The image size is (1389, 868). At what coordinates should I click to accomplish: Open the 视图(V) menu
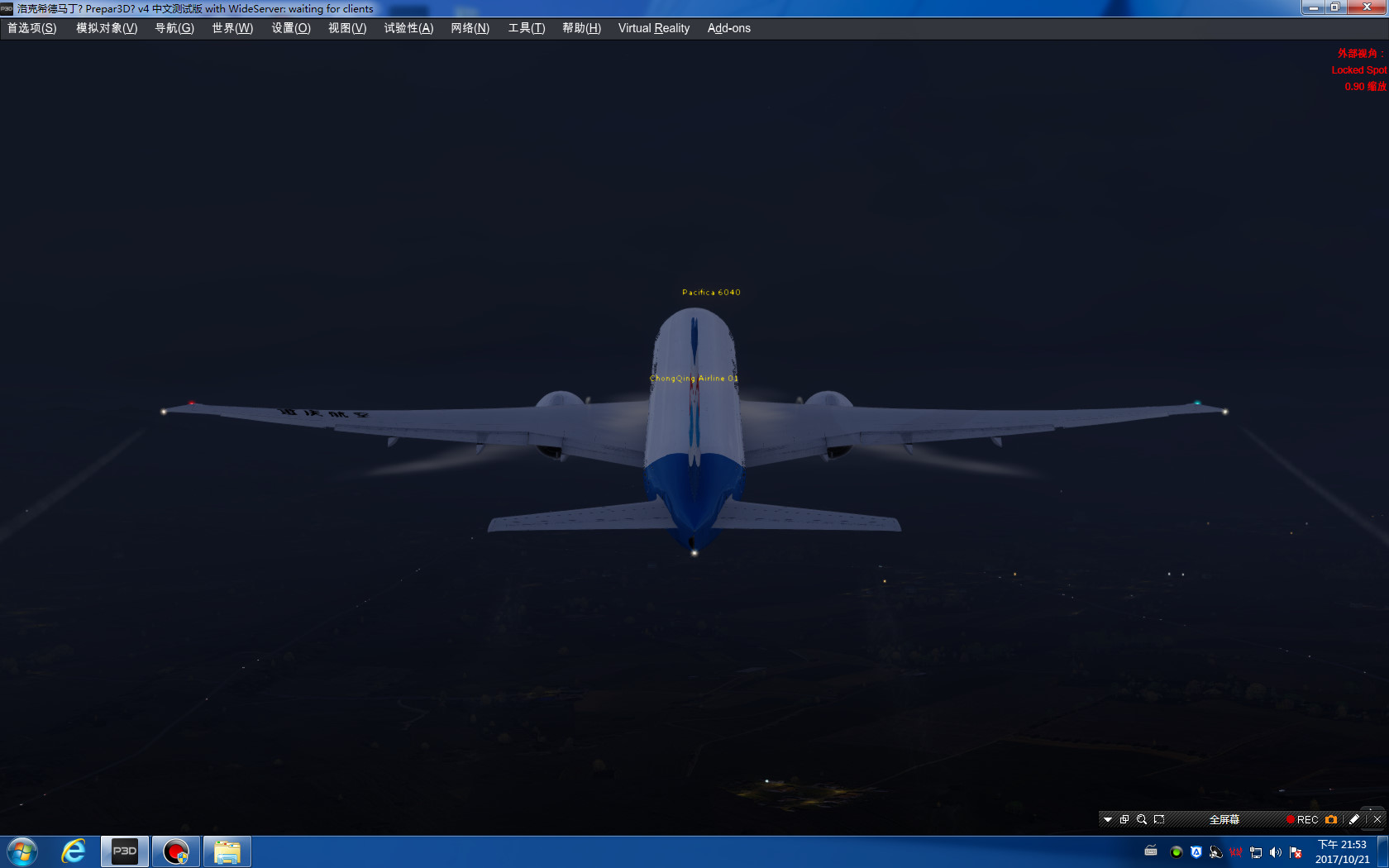347,28
